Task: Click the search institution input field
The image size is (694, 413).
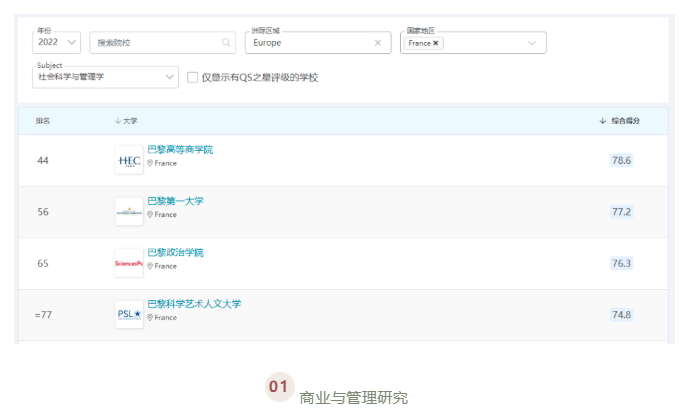Action: click(162, 42)
